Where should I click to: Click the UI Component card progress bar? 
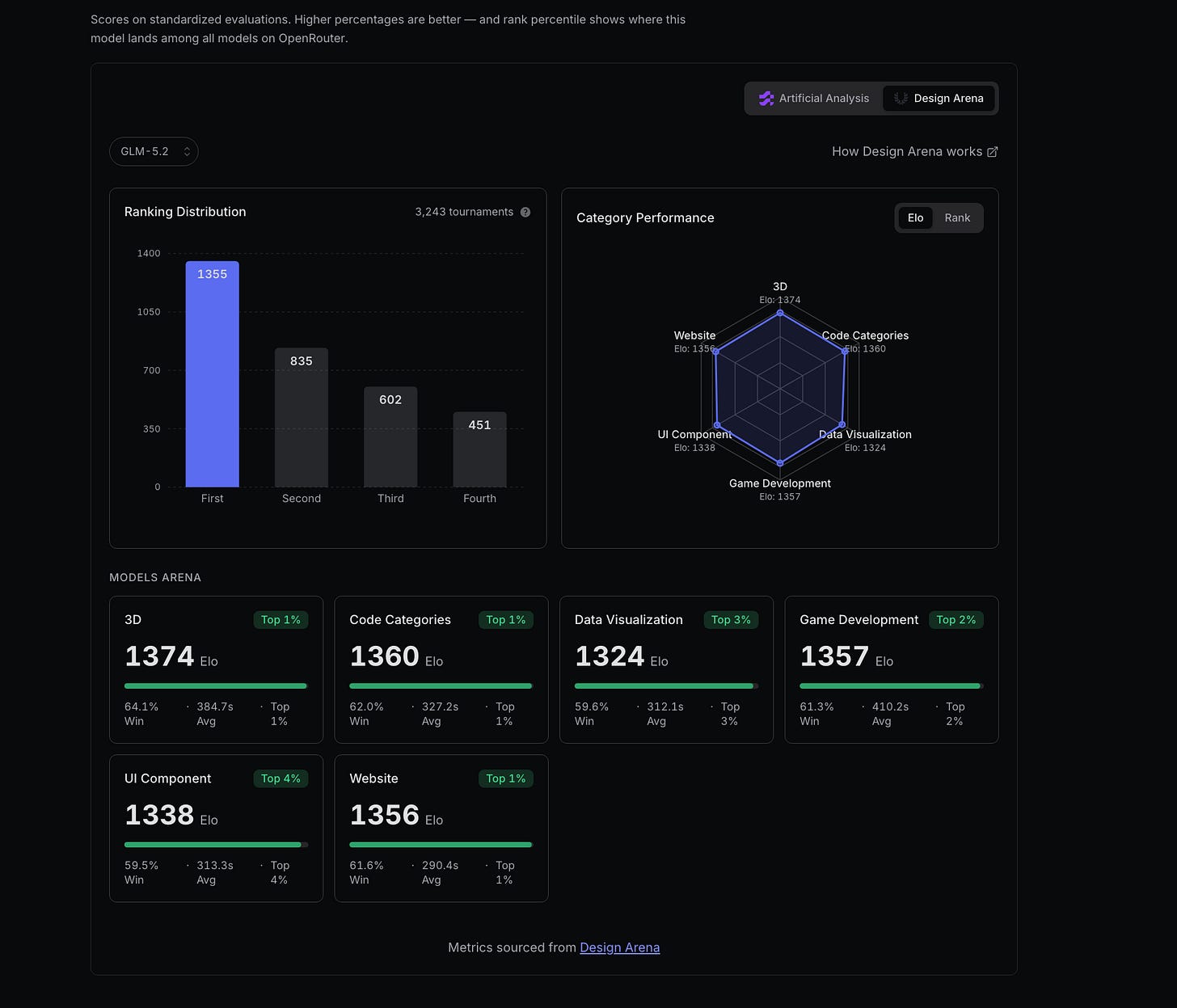coord(216,845)
